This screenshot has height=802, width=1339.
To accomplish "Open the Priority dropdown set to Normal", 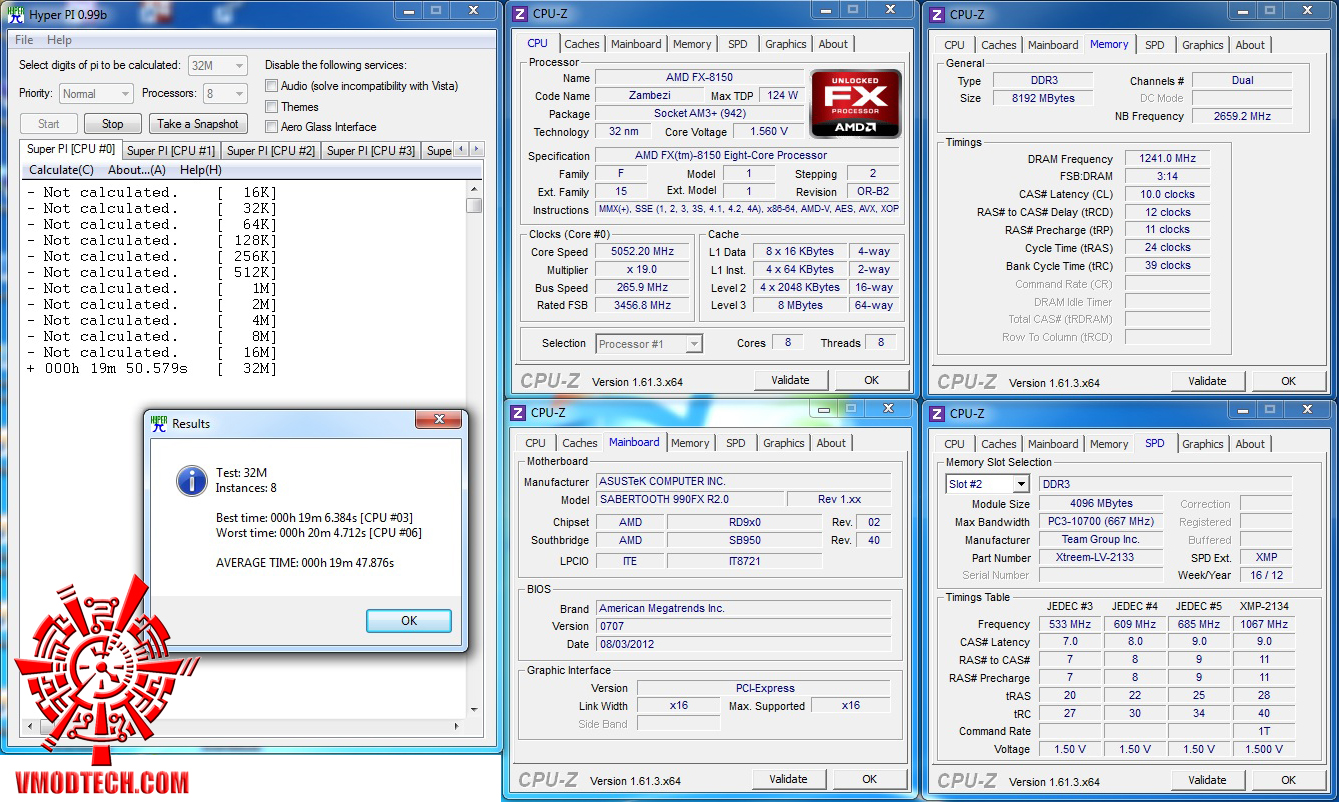I will coord(96,94).
